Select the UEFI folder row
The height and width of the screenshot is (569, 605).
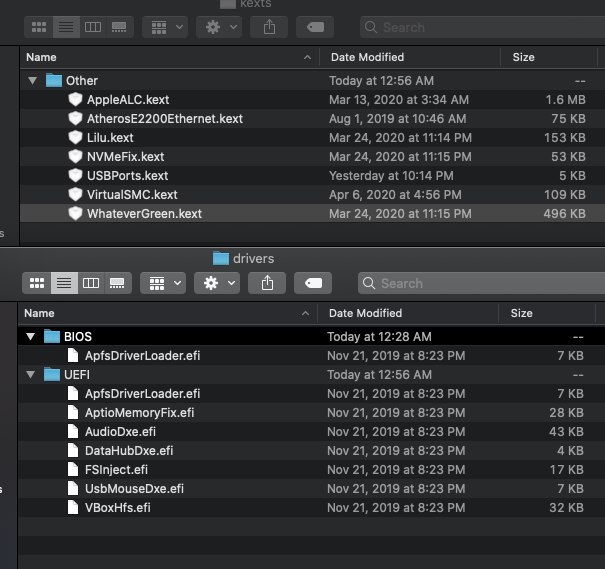pyautogui.click(x=311, y=375)
